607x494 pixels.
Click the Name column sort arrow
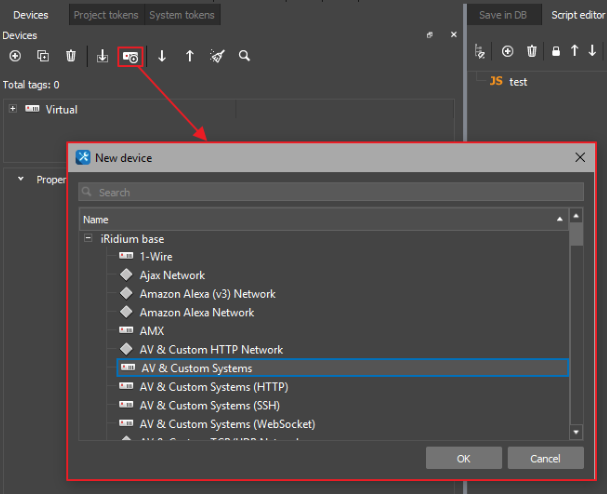click(x=560, y=219)
